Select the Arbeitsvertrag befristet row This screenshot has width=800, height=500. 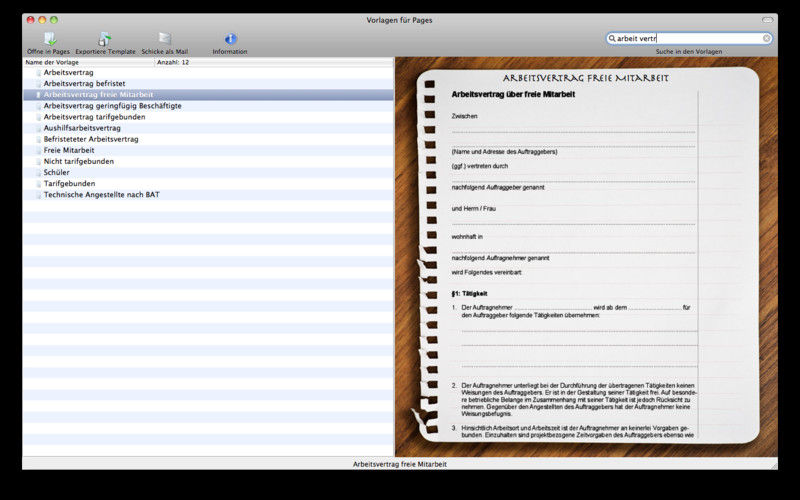pyautogui.click(x=208, y=84)
